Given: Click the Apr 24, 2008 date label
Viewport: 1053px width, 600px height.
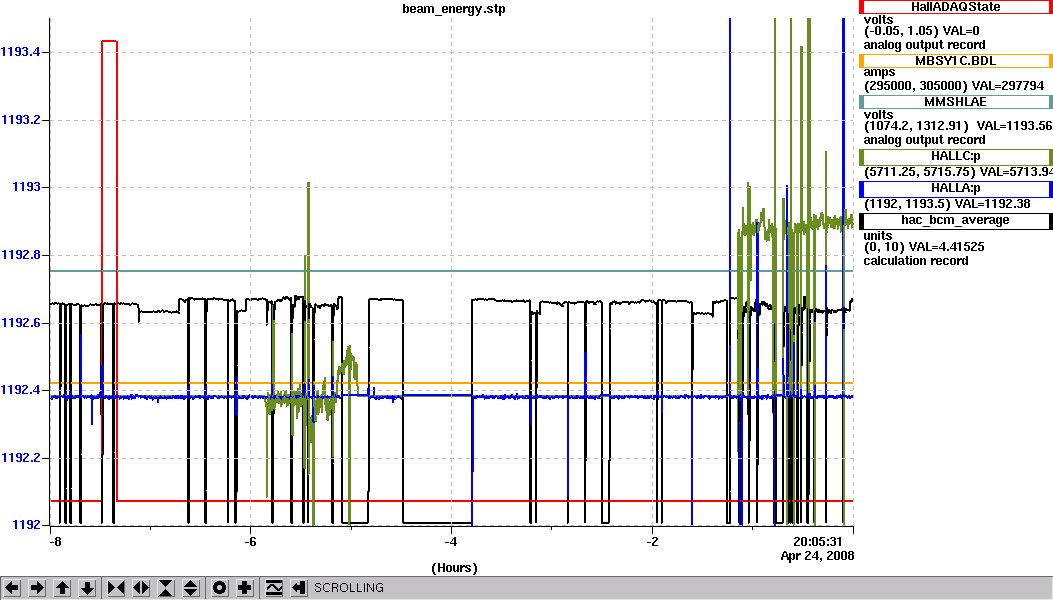Looking at the screenshot, I should (817, 556).
